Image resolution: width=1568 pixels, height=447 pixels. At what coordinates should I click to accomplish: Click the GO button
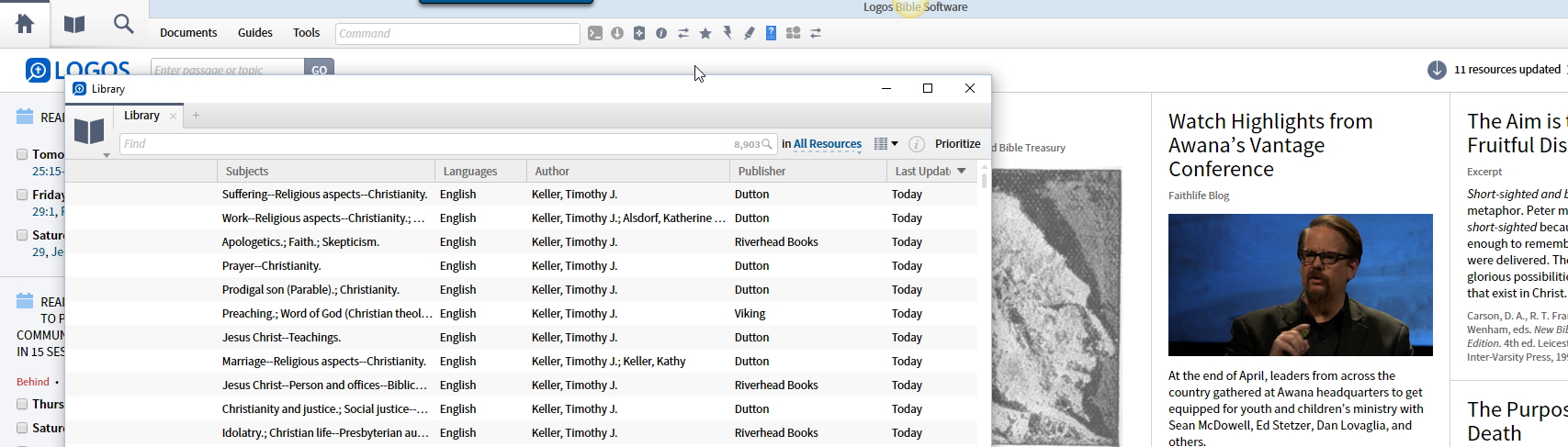(x=319, y=70)
